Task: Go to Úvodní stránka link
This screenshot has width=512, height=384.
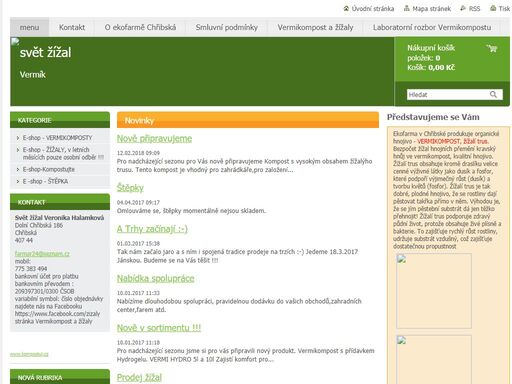Action: pos(373,9)
